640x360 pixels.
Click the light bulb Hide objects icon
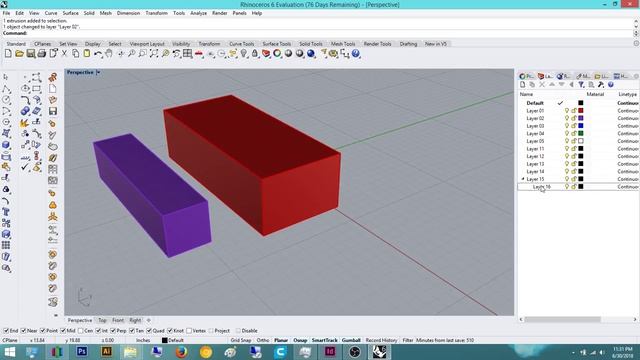[244, 53]
